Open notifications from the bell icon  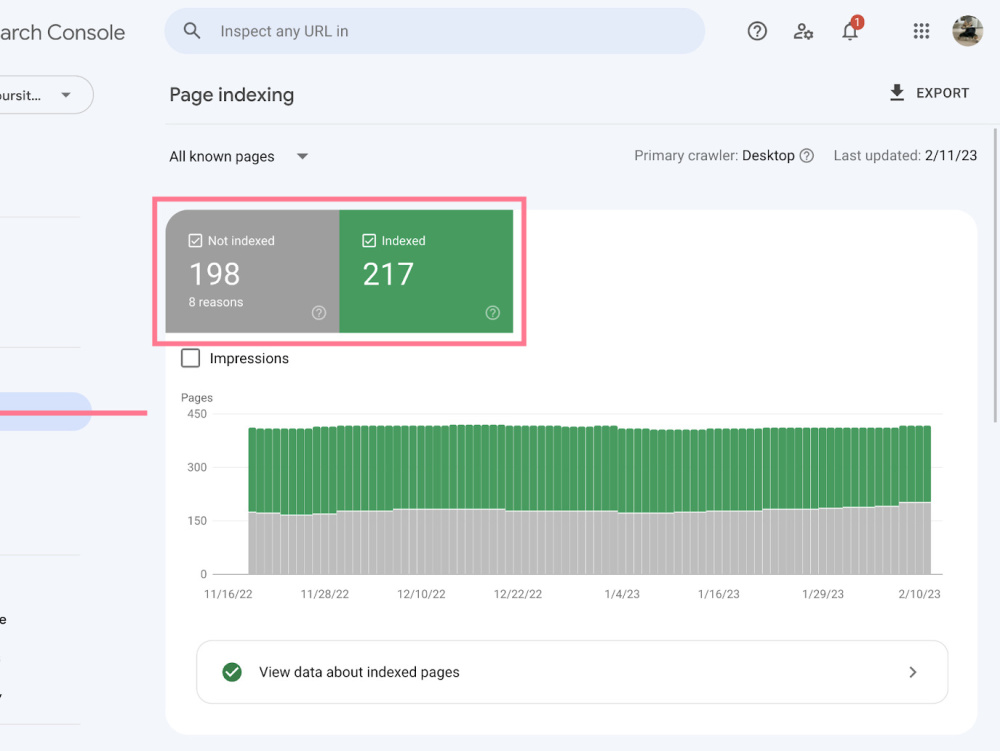tap(849, 32)
